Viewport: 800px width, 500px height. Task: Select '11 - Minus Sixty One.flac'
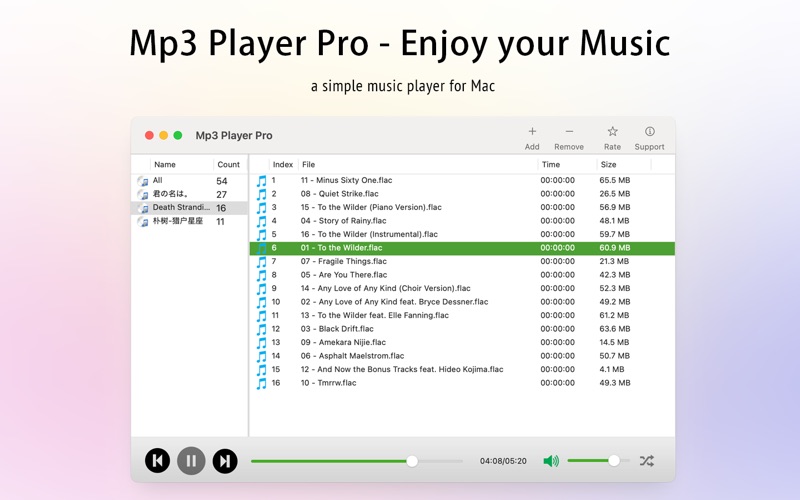coord(346,180)
